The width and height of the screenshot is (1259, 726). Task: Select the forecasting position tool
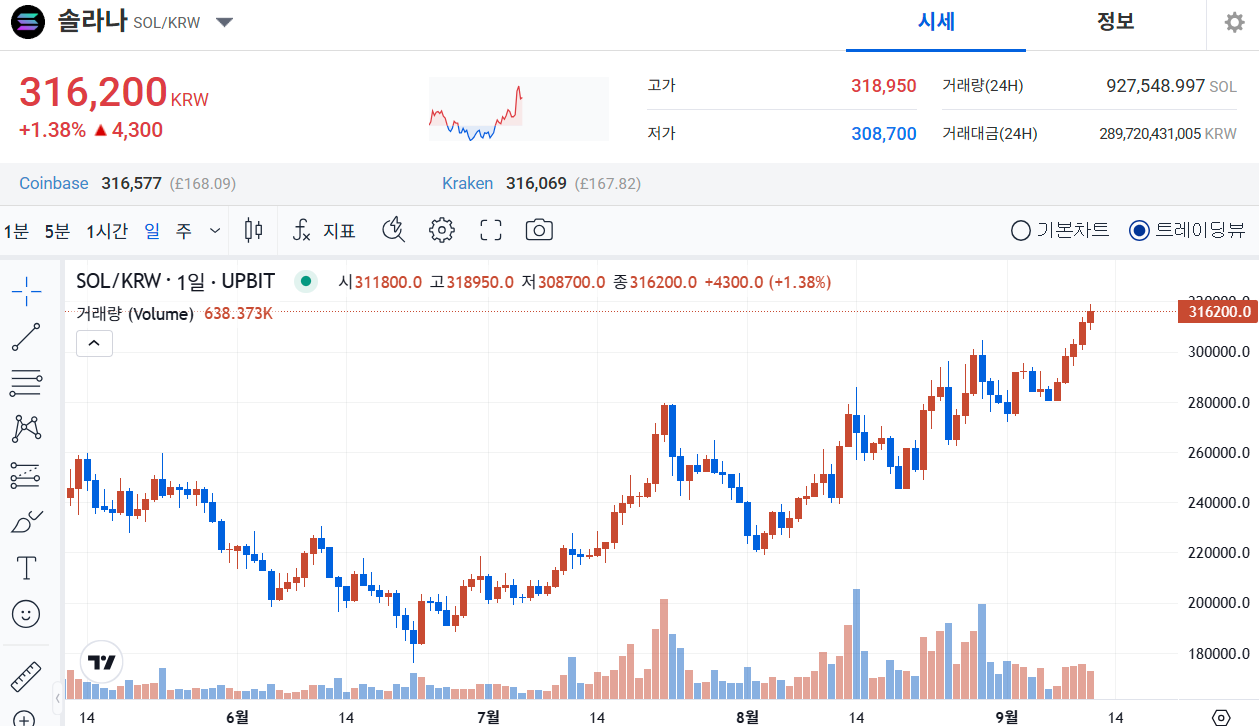[x=27, y=474]
